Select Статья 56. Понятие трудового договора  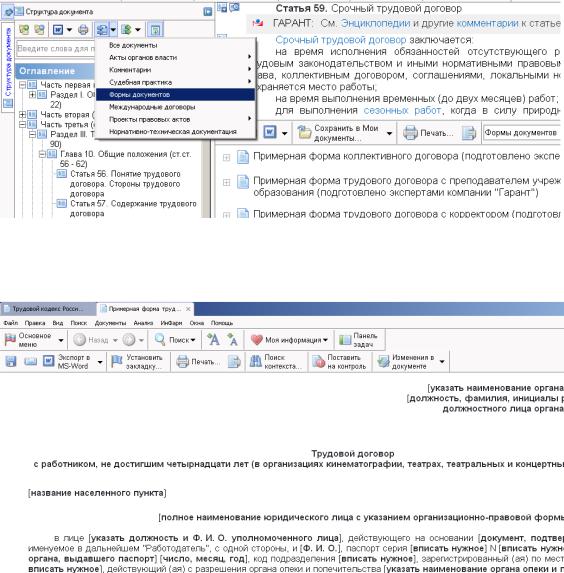coord(125,184)
